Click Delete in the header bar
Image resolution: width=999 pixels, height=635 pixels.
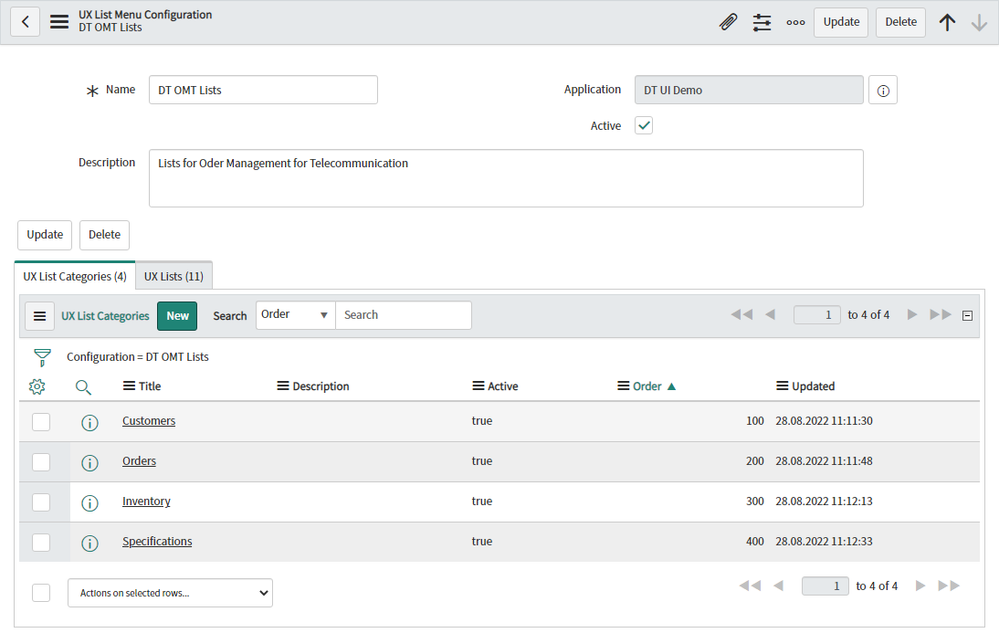901,22
